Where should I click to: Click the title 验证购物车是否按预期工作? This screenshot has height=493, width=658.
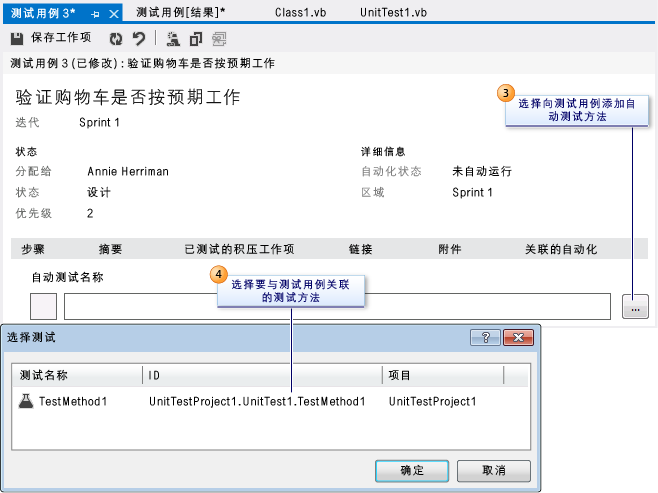[x=128, y=97]
